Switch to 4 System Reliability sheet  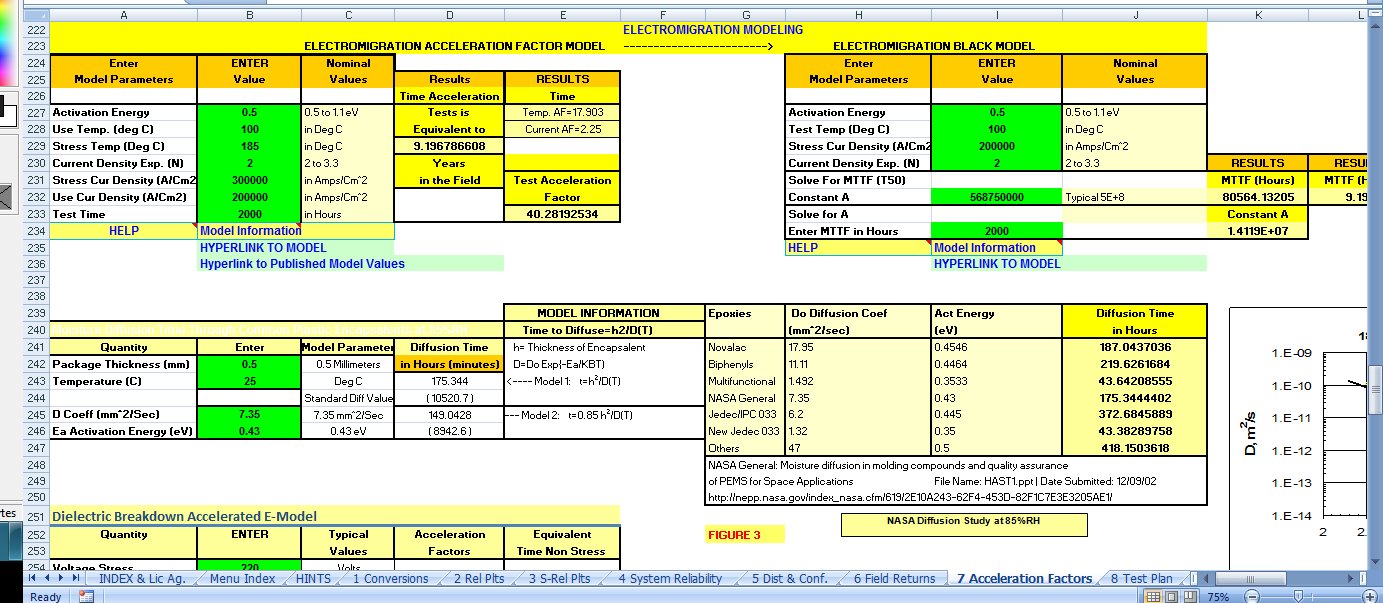pyautogui.click(x=670, y=578)
